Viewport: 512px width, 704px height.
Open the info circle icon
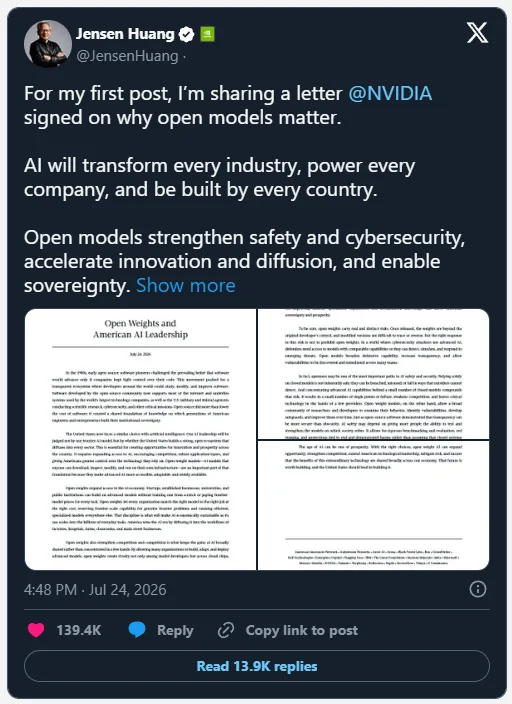coord(477,589)
